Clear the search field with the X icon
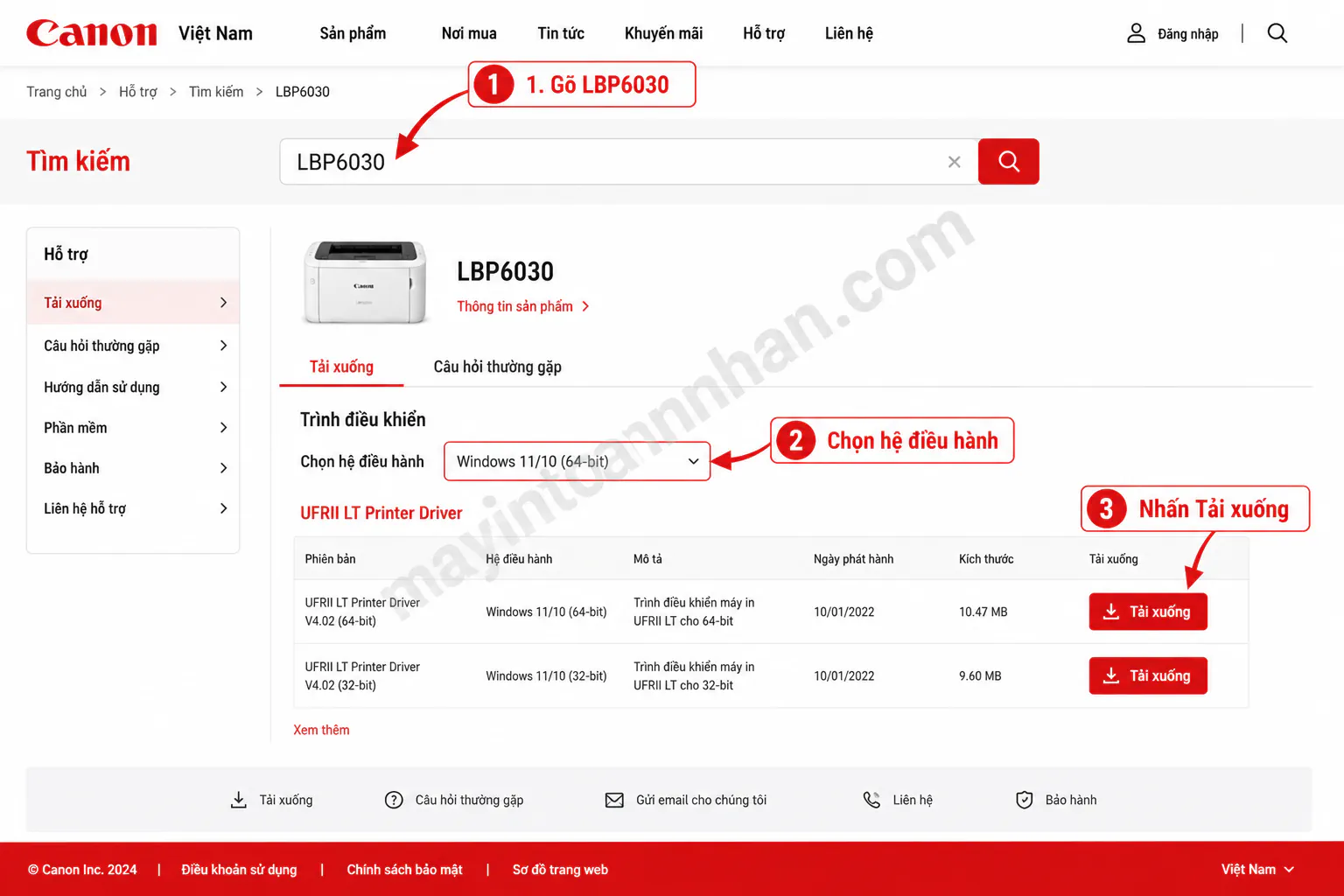The height and width of the screenshot is (896, 1344). click(954, 162)
